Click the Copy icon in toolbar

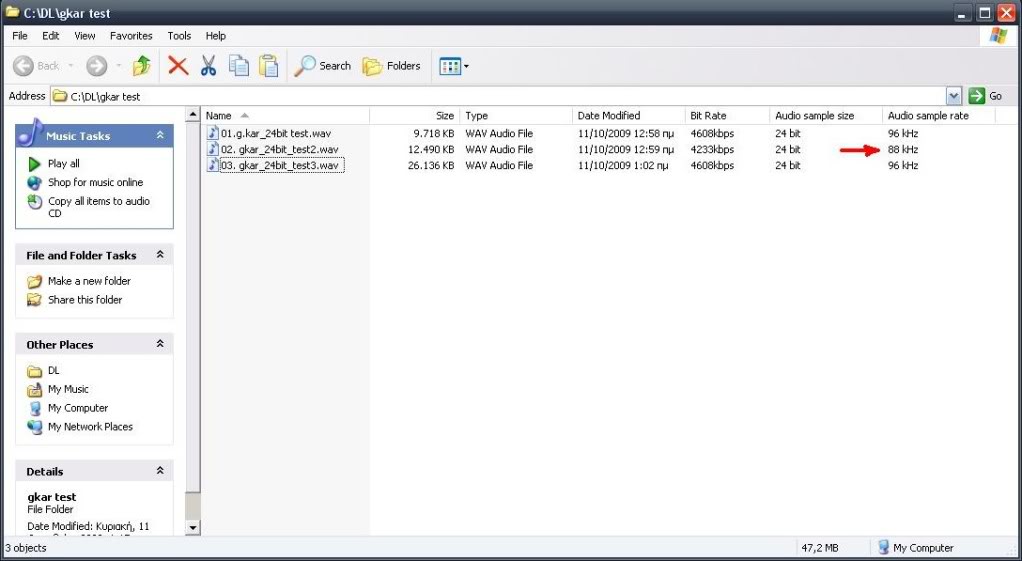(239, 66)
